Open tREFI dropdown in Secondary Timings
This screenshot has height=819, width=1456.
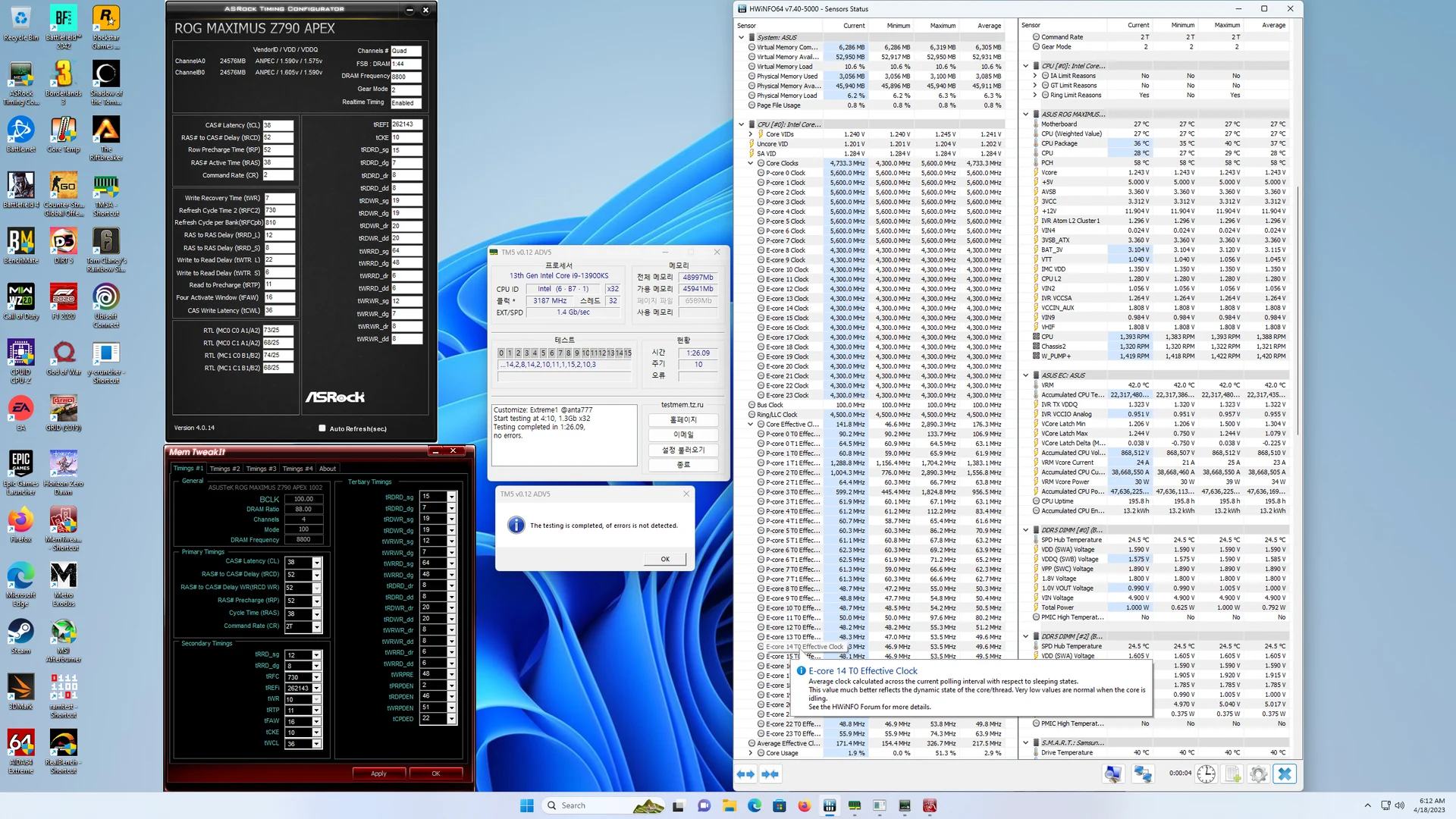[316, 689]
